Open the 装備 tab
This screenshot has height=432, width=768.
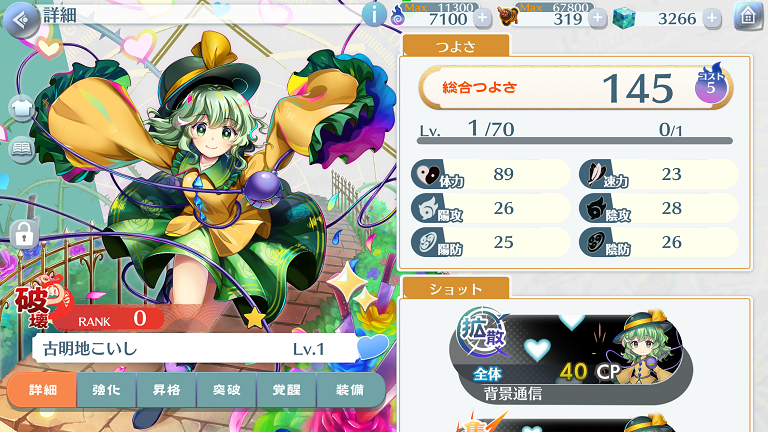click(x=350, y=390)
